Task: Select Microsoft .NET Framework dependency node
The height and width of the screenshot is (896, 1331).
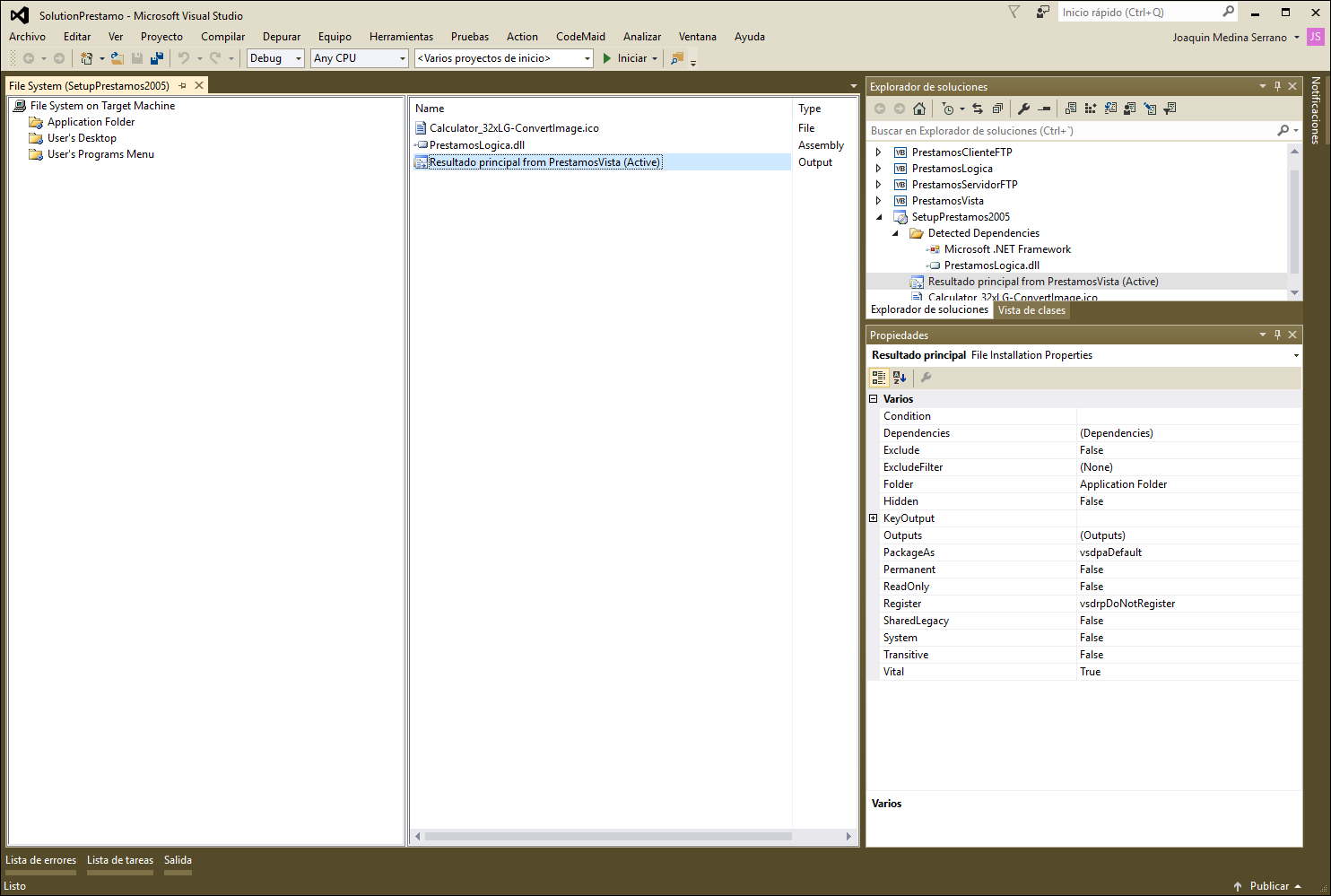Action: 1007,249
